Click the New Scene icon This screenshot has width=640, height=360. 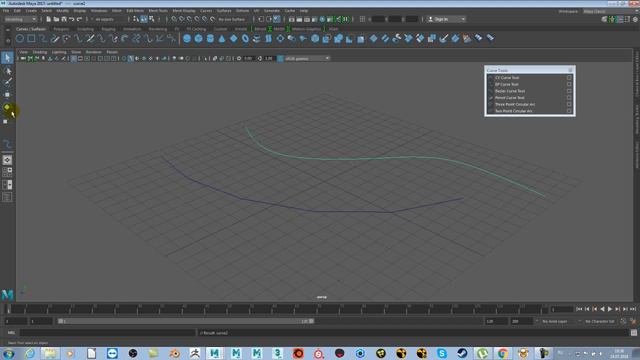(x=49, y=19)
